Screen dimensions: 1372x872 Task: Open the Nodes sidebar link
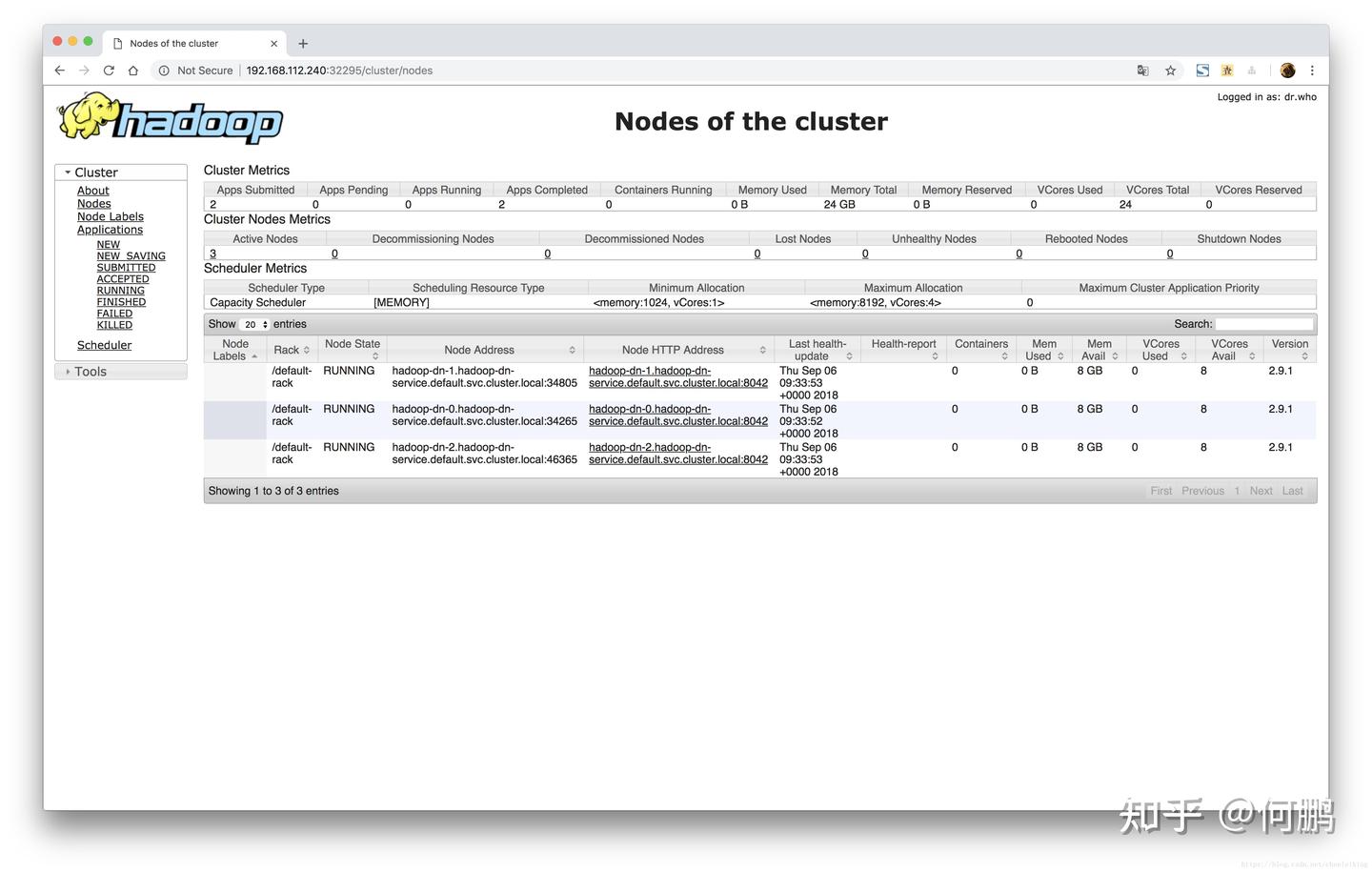tap(94, 204)
